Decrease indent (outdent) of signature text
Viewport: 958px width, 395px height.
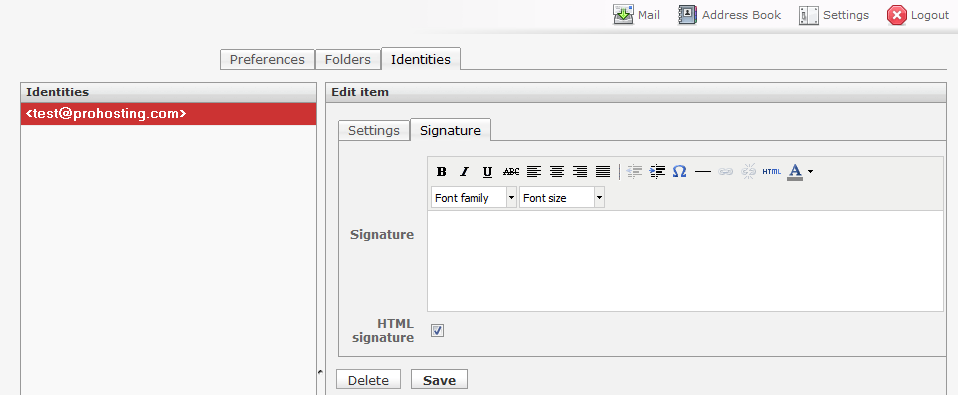pyautogui.click(x=634, y=172)
